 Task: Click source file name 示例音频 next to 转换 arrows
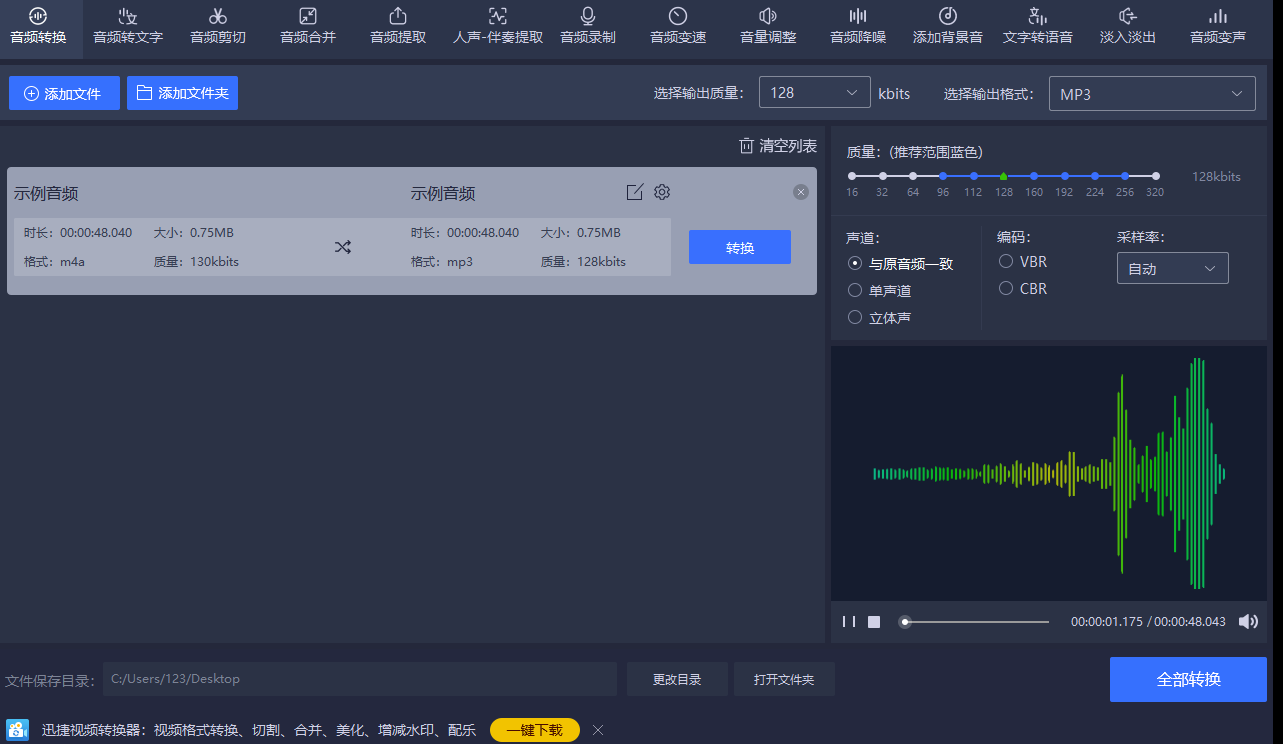tap(46, 194)
